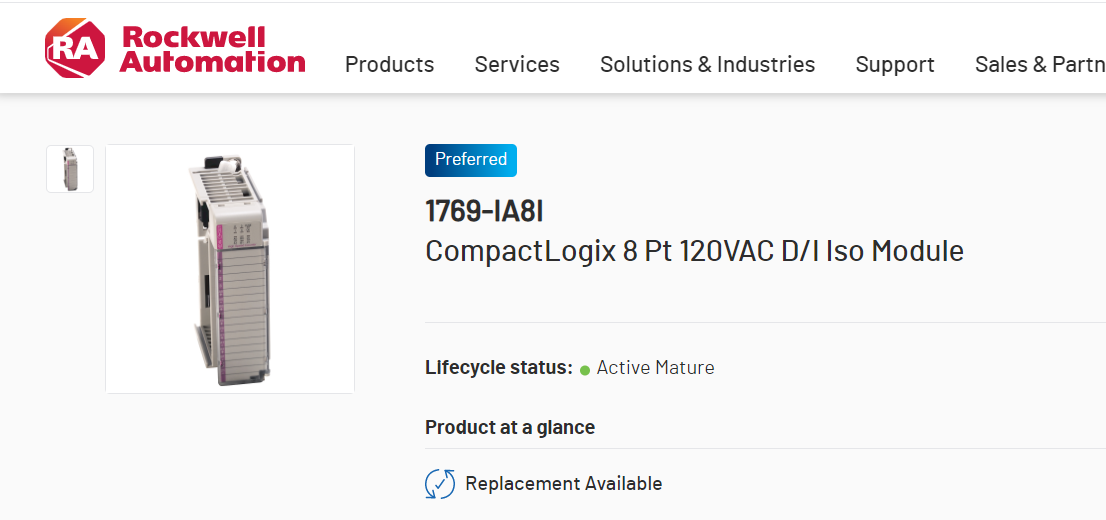
Task: Click the blue Preferred badge
Action: (x=471, y=160)
